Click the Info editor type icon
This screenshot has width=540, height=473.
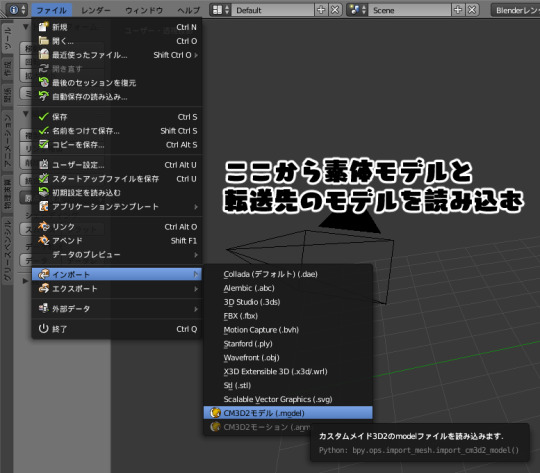[17, 10]
